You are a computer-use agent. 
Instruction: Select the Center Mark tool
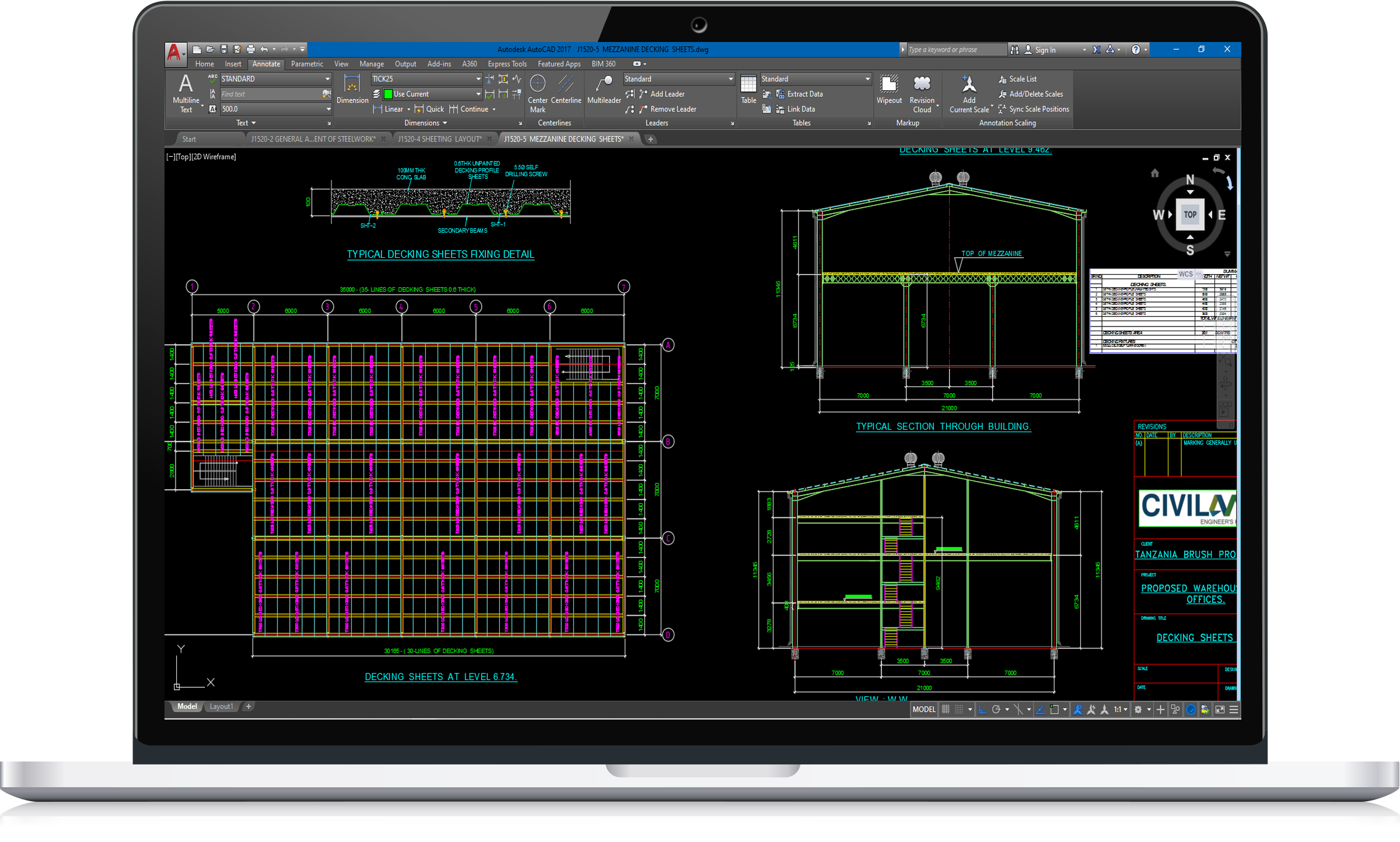537,93
